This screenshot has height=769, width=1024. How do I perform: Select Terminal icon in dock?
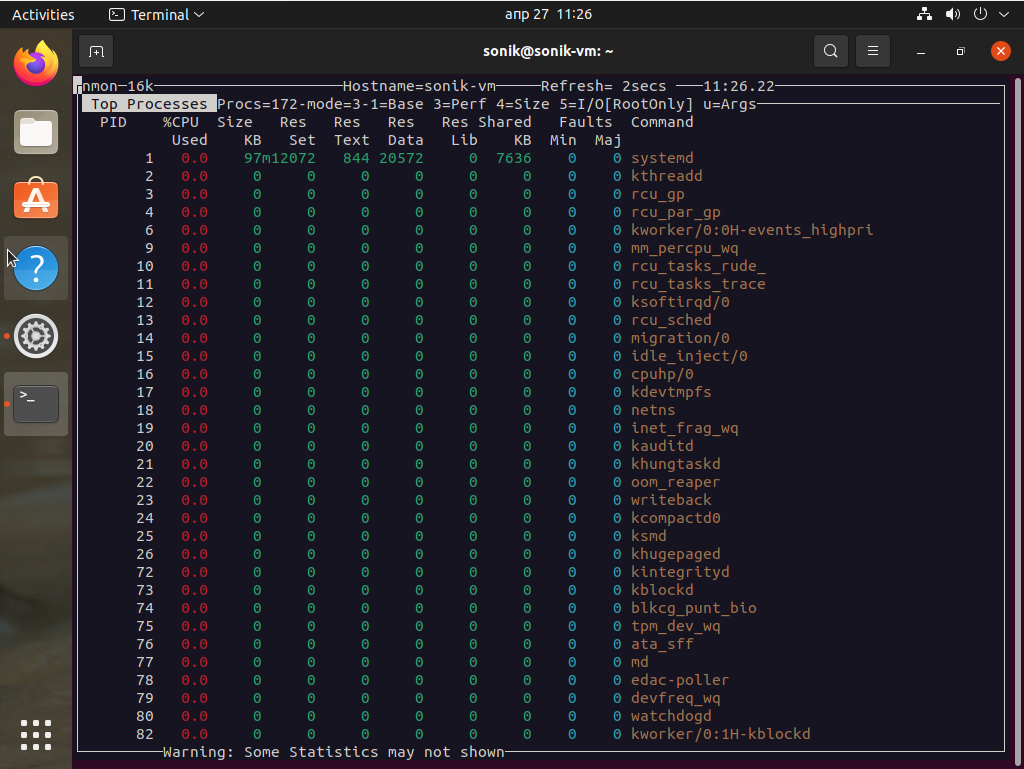[x=36, y=404]
